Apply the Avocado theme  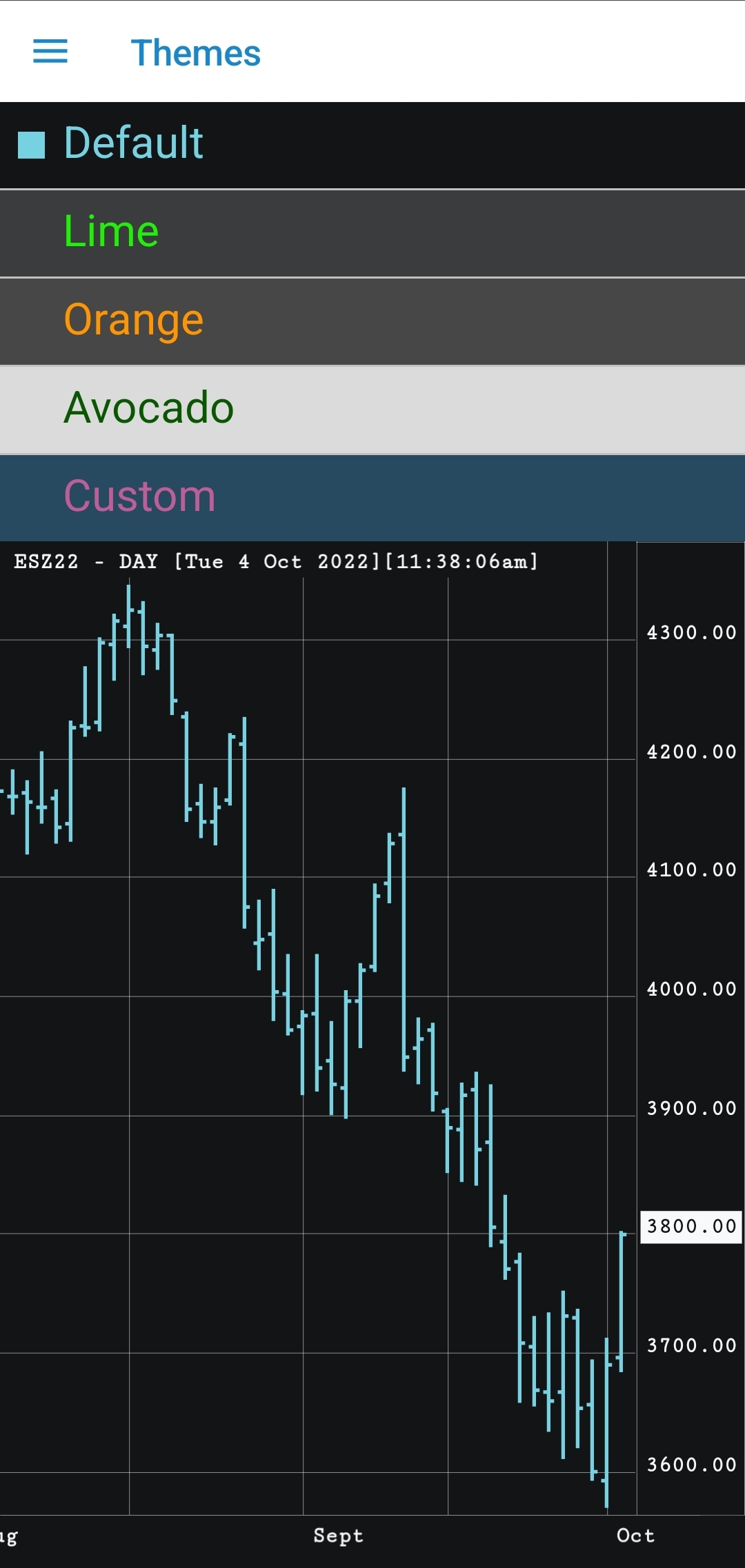(x=372, y=409)
